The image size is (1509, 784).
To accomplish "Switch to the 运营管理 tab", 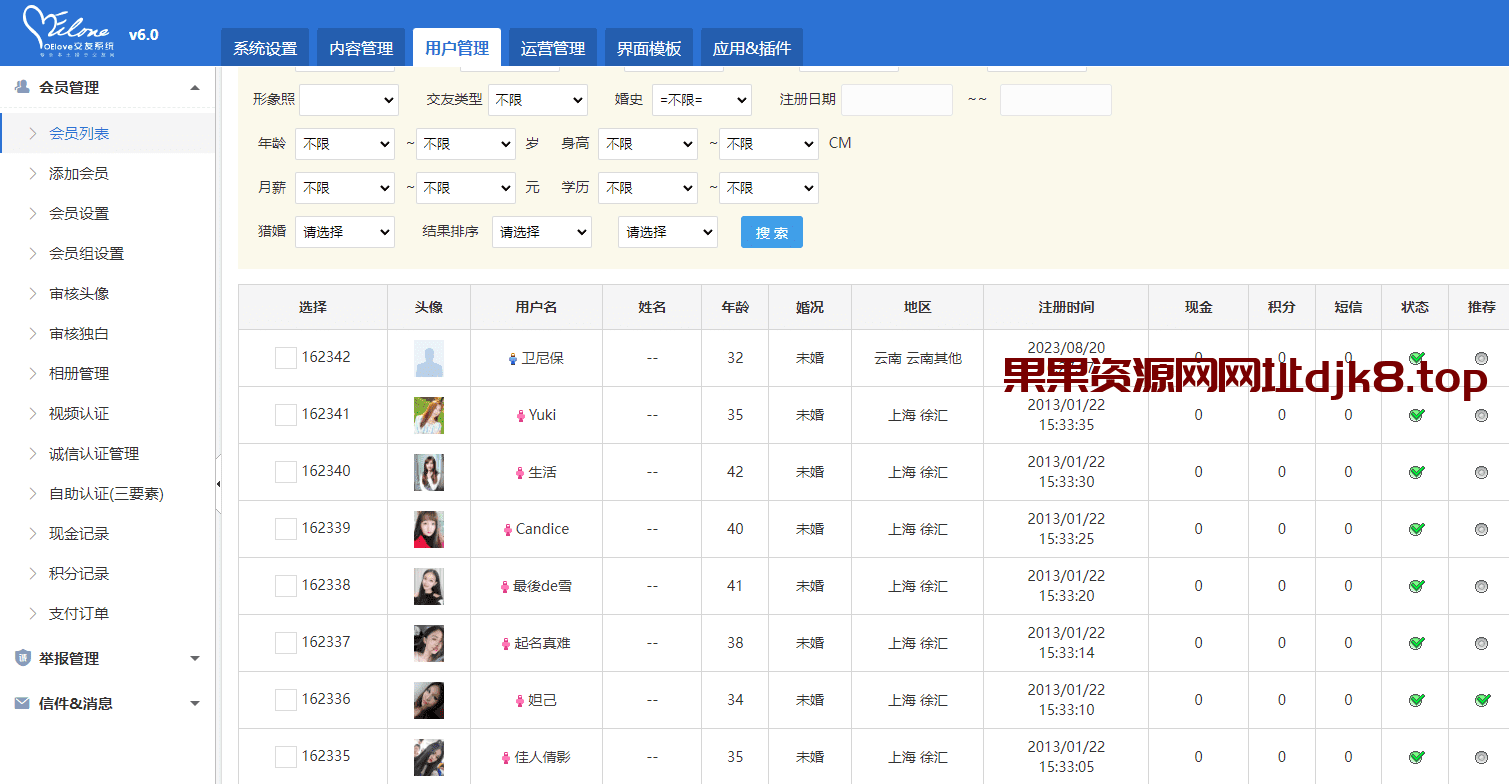I will tap(552, 46).
